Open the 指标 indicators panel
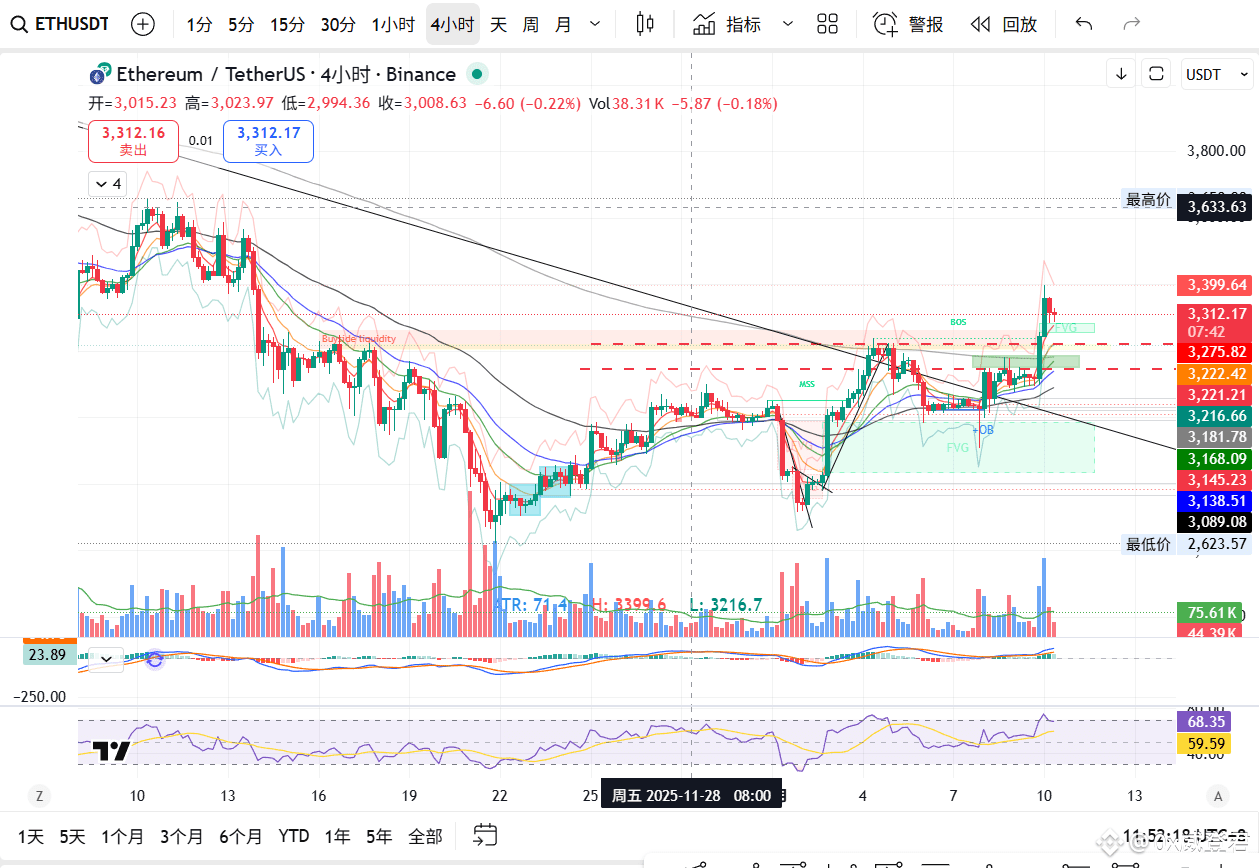This screenshot has width=1259, height=868. (x=727, y=24)
